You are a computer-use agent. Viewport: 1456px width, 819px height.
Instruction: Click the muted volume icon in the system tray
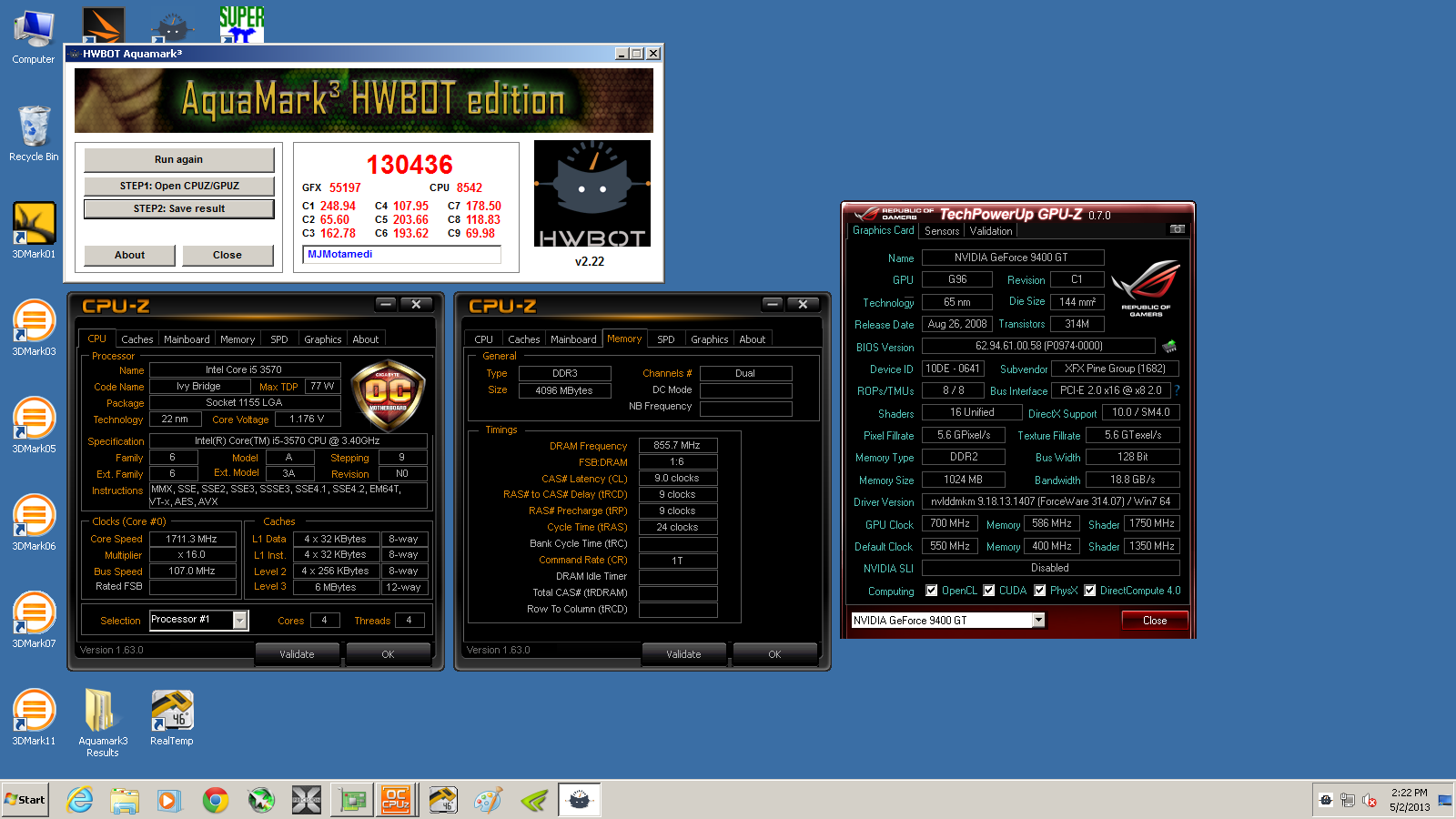click(x=1370, y=800)
